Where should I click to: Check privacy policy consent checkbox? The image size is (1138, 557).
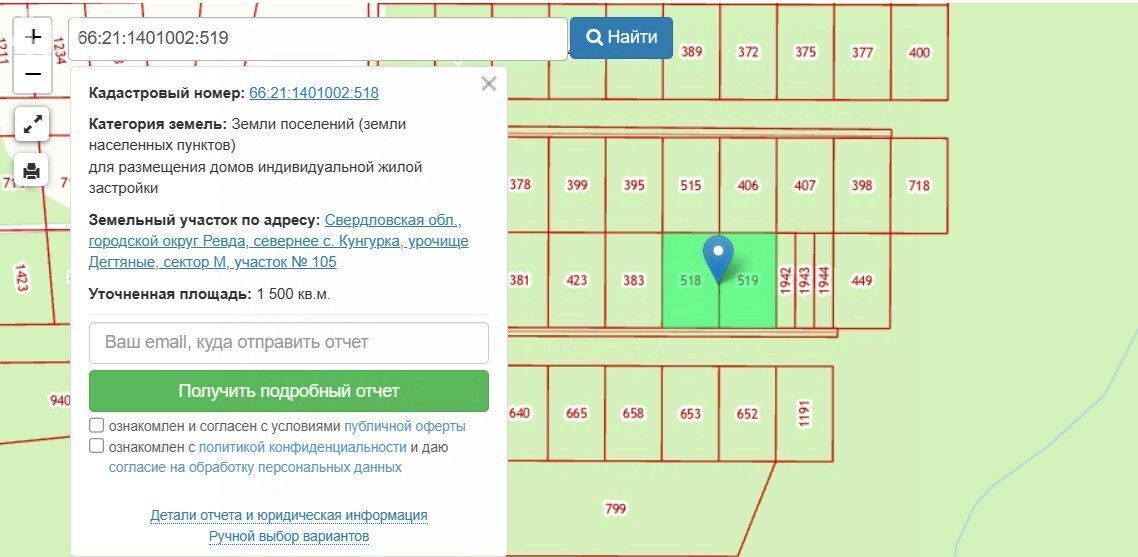(x=97, y=446)
